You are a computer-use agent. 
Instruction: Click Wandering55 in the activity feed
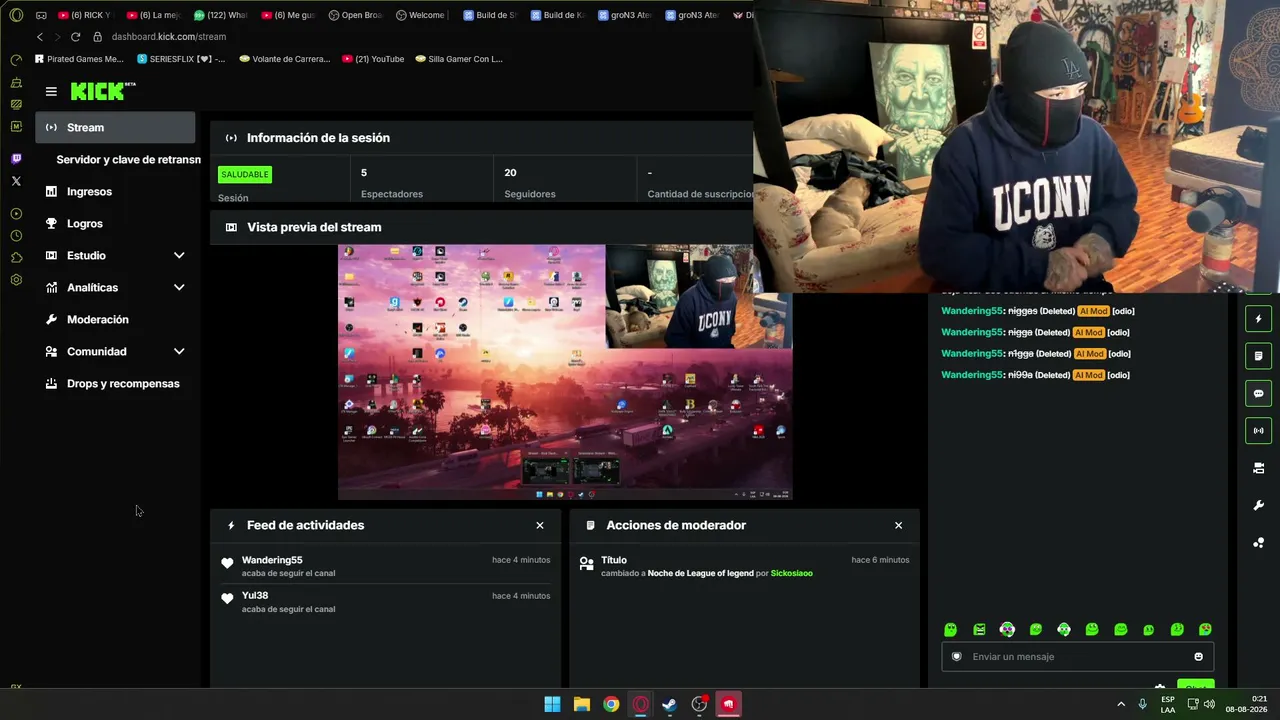point(272,560)
